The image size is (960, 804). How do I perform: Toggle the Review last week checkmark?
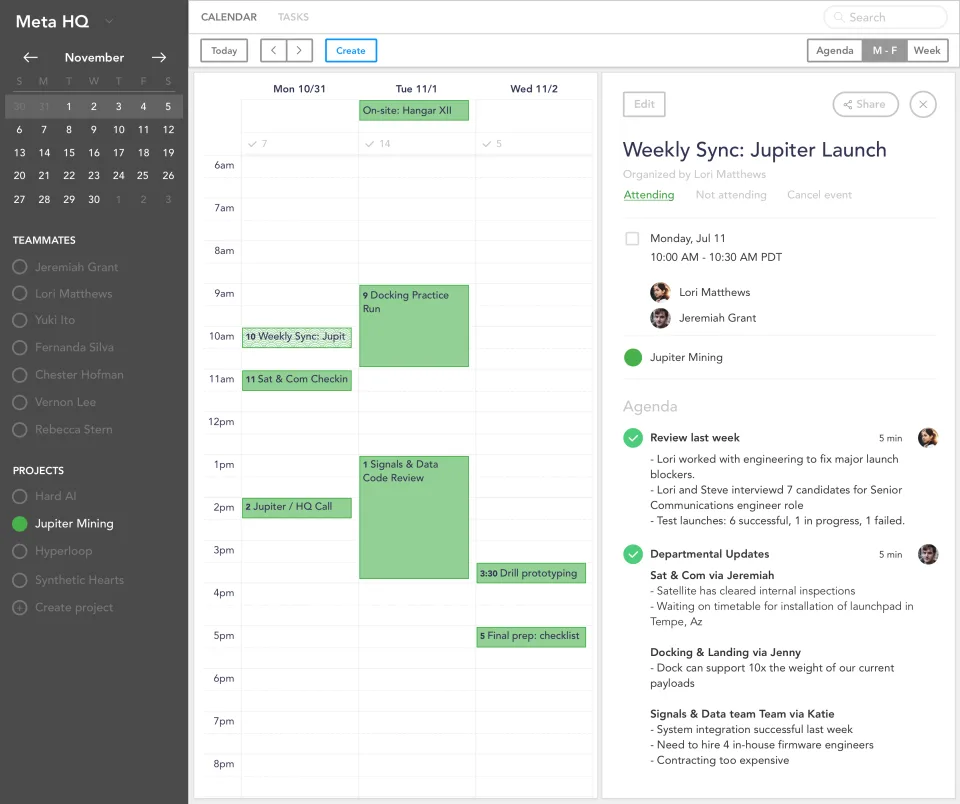point(632,438)
